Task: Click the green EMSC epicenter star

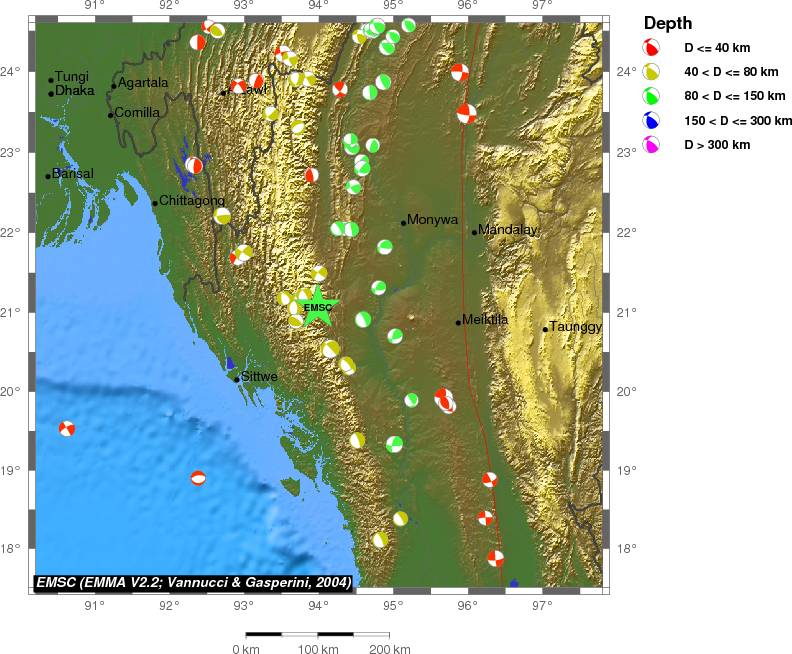Action: click(318, 307)
